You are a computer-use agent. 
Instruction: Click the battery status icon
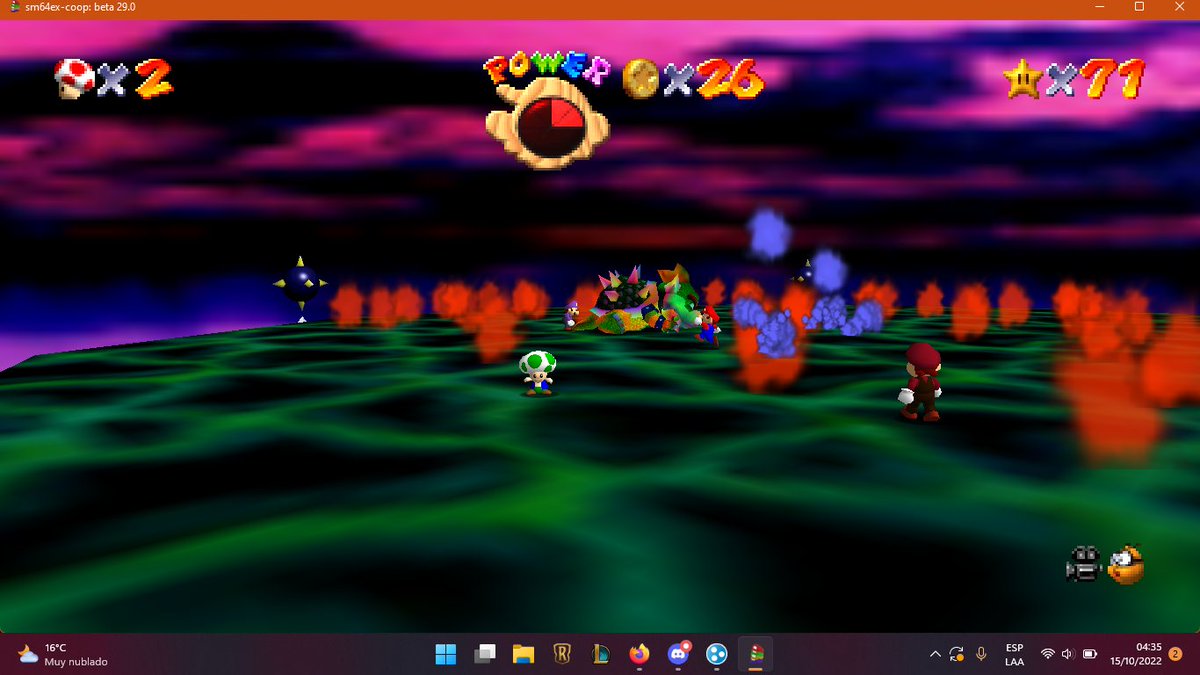[1090, 654]
